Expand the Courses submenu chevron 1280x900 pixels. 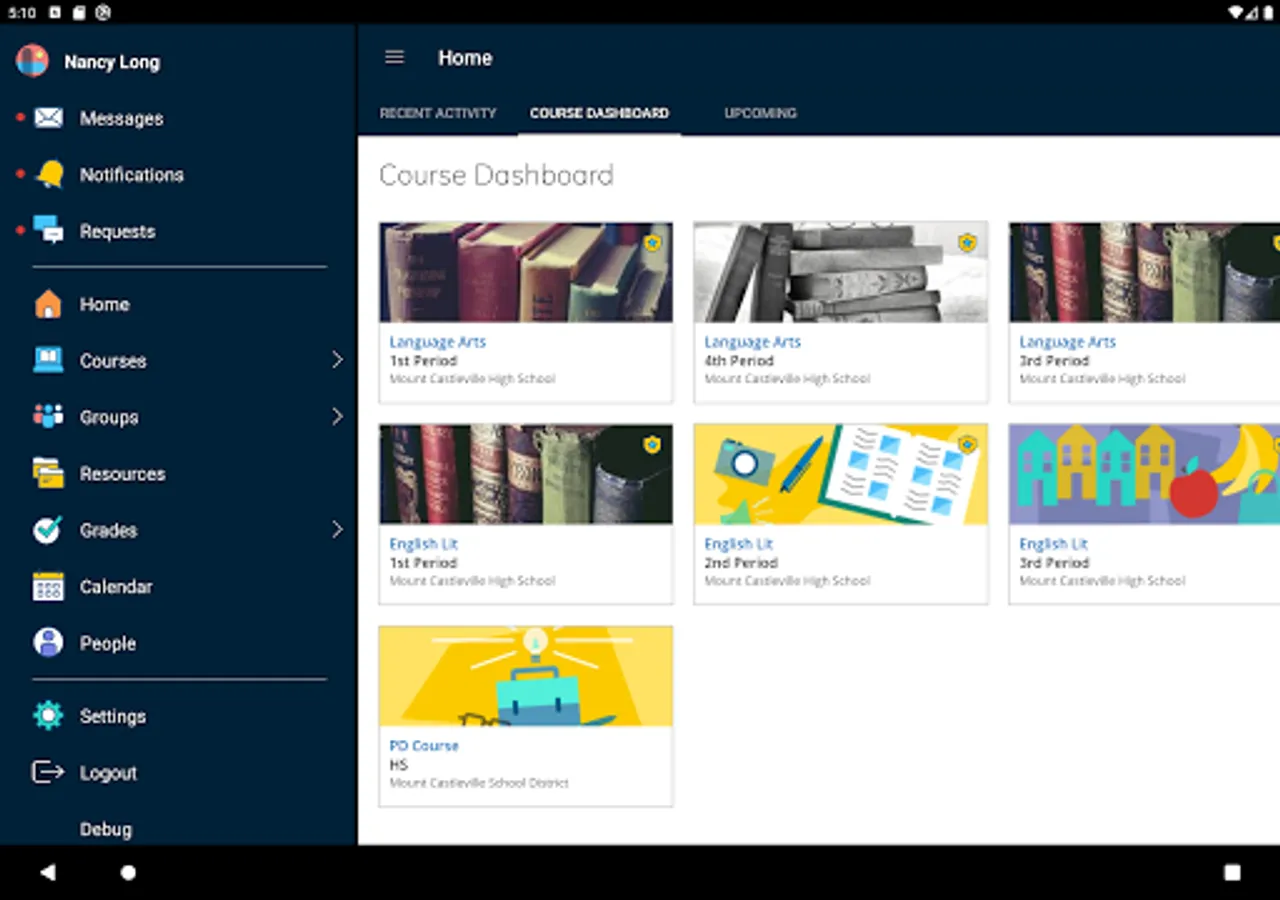click(x=337, y=360)
